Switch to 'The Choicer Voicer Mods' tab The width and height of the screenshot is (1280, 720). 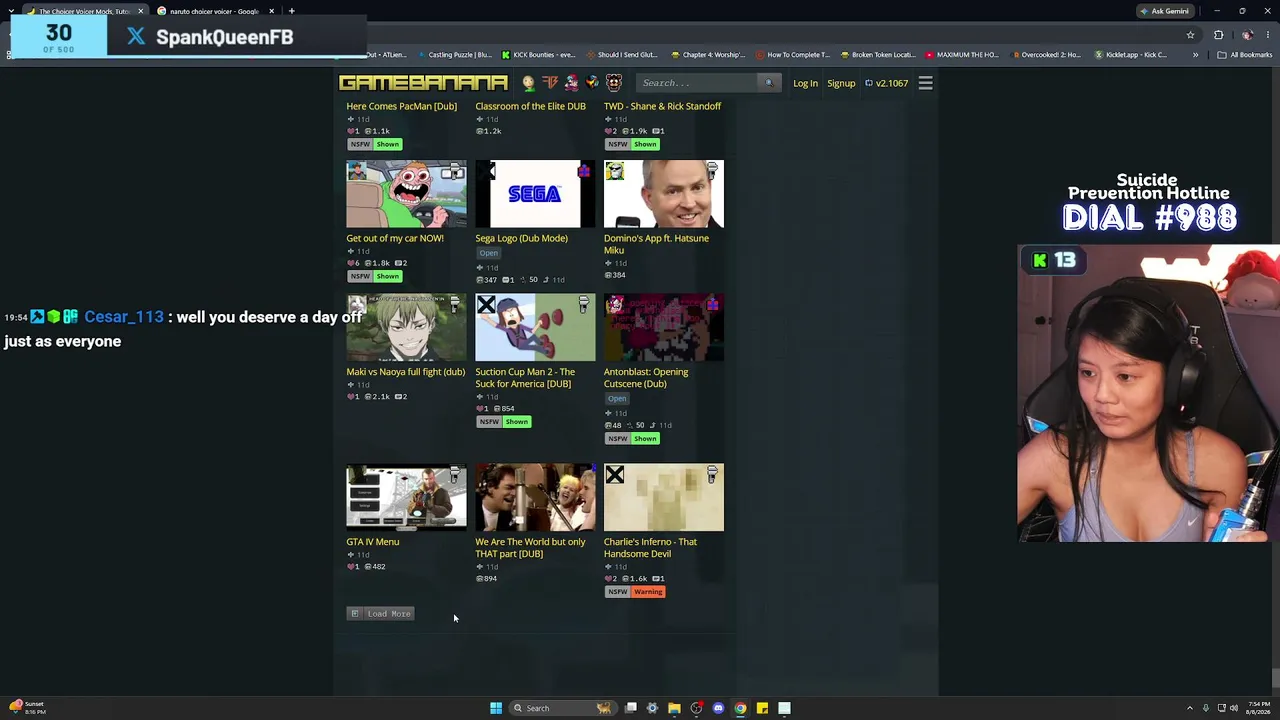(85, 11)
